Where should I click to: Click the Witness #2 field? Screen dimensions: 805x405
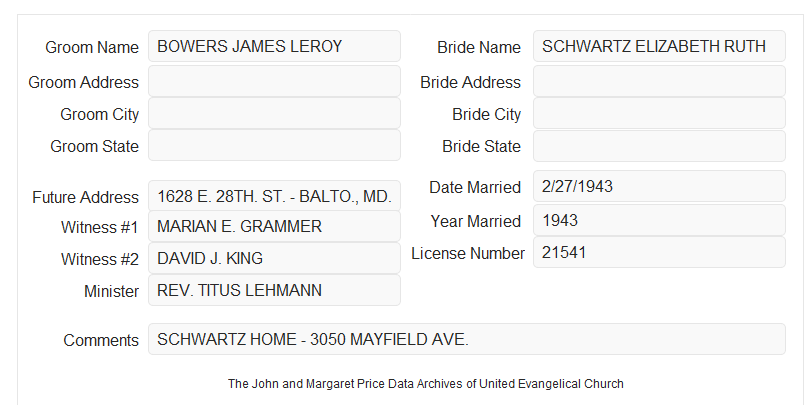pos(274,258)
